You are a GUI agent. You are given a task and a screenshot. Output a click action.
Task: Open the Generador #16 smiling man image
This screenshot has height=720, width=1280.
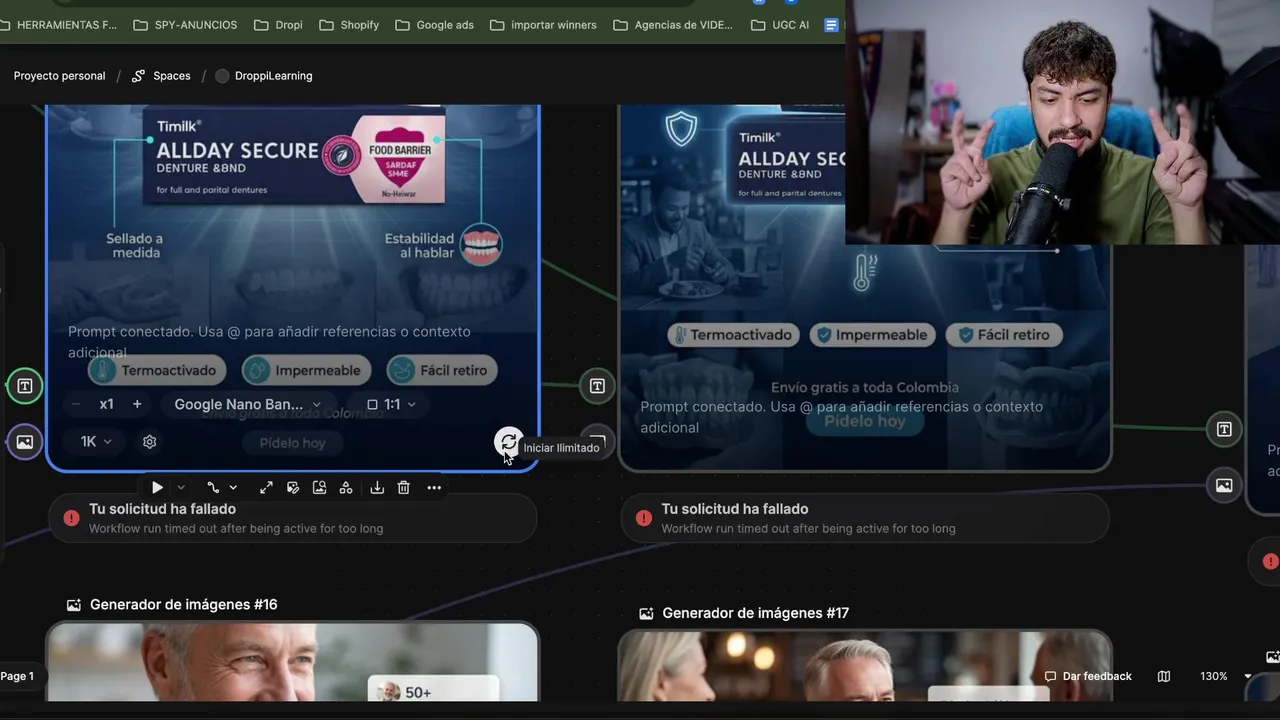[x=292, y=662]
